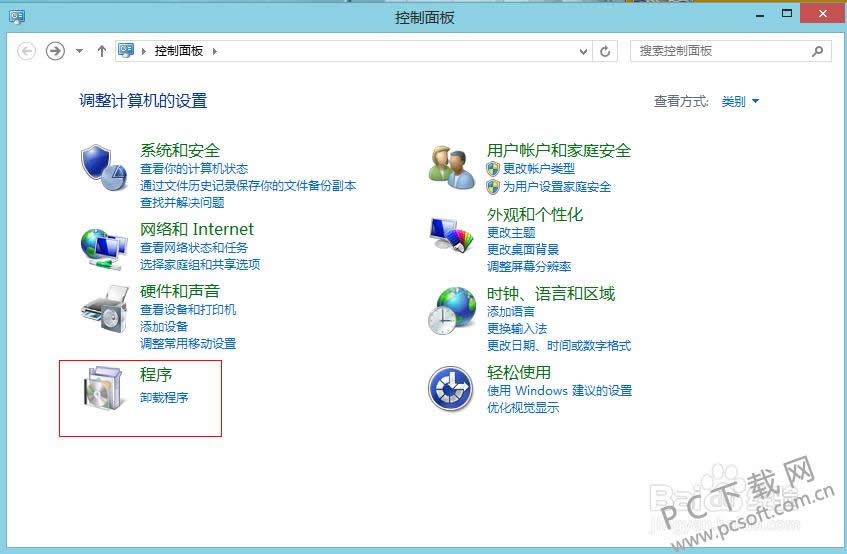
Task: Click the 卸载程序 link
Action: pyautogui.click(x=164, y=397)
